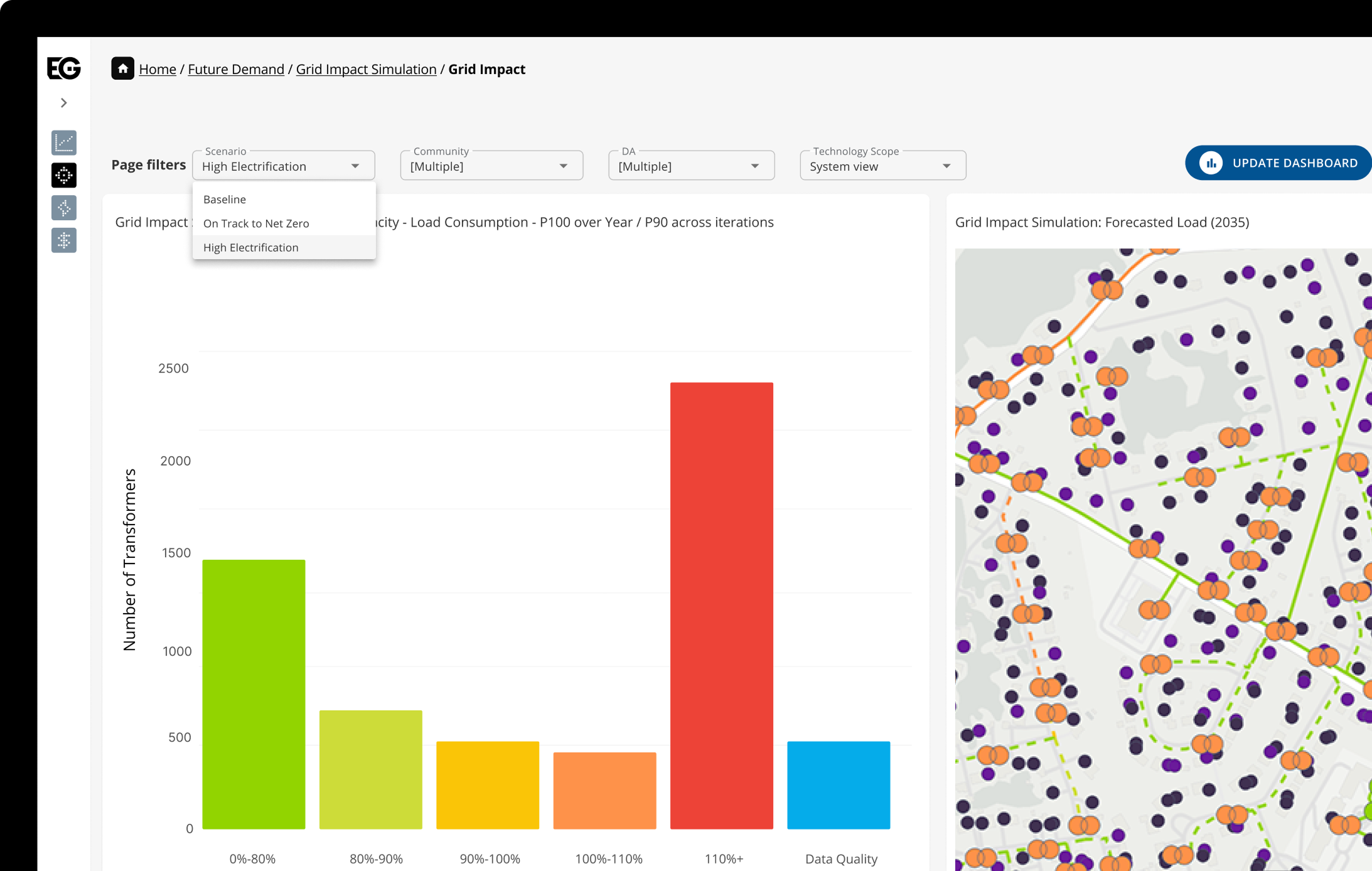Click 'Grid Impact Simulation: Forecasted Load (2035)' title
Screen dimensions: 1372x871
(x=1102, y=222)
